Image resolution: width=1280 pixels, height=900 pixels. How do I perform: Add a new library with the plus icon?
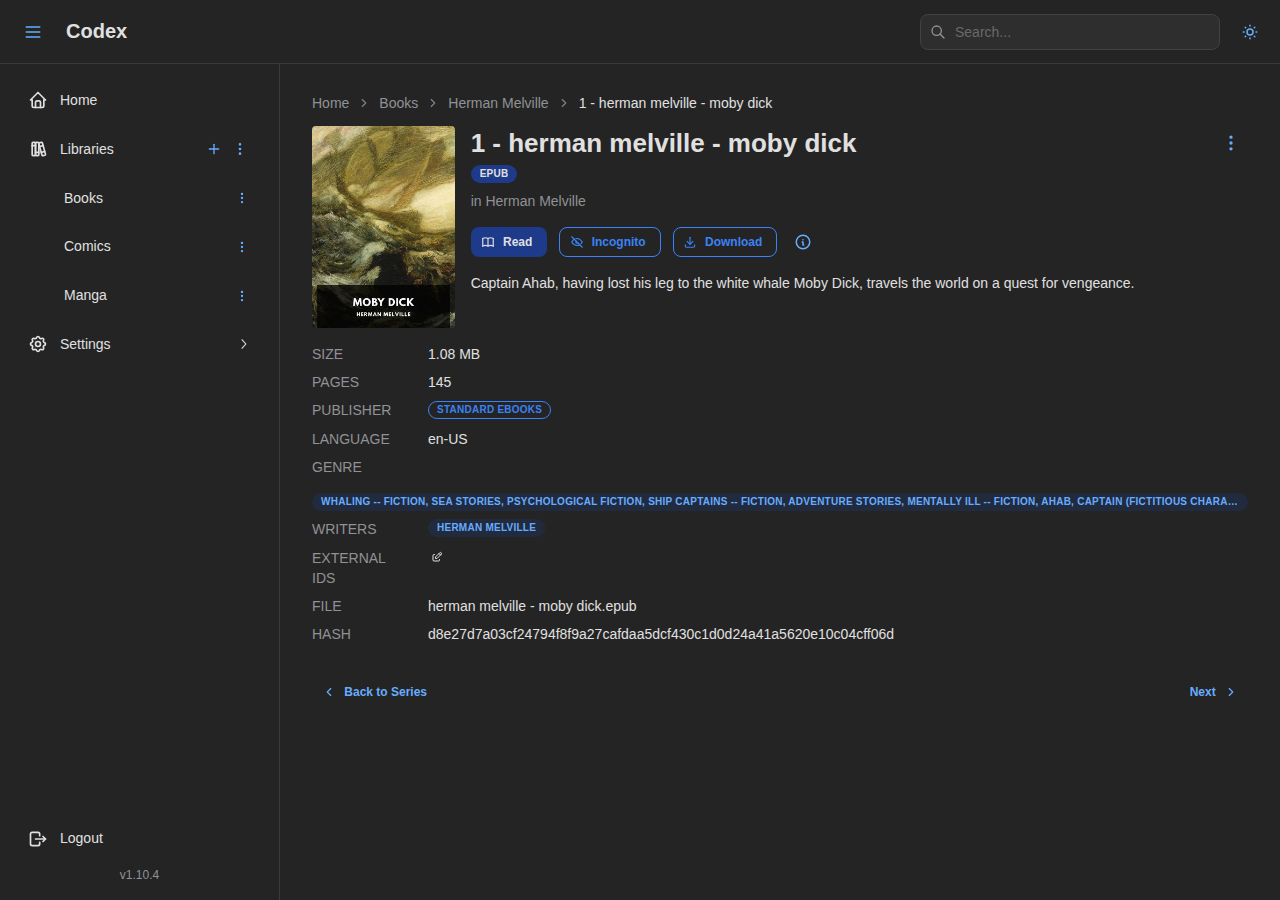click(x=214, y=149)
